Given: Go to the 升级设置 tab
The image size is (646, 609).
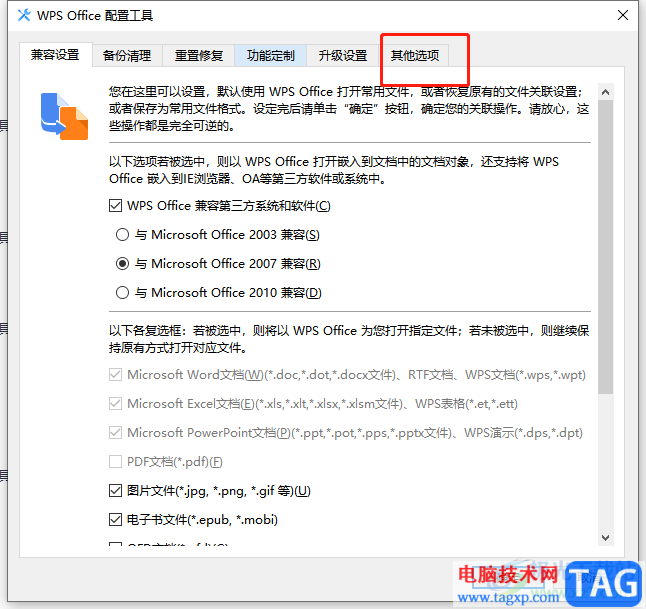Looking at the screenshot, I should point(342,55).
